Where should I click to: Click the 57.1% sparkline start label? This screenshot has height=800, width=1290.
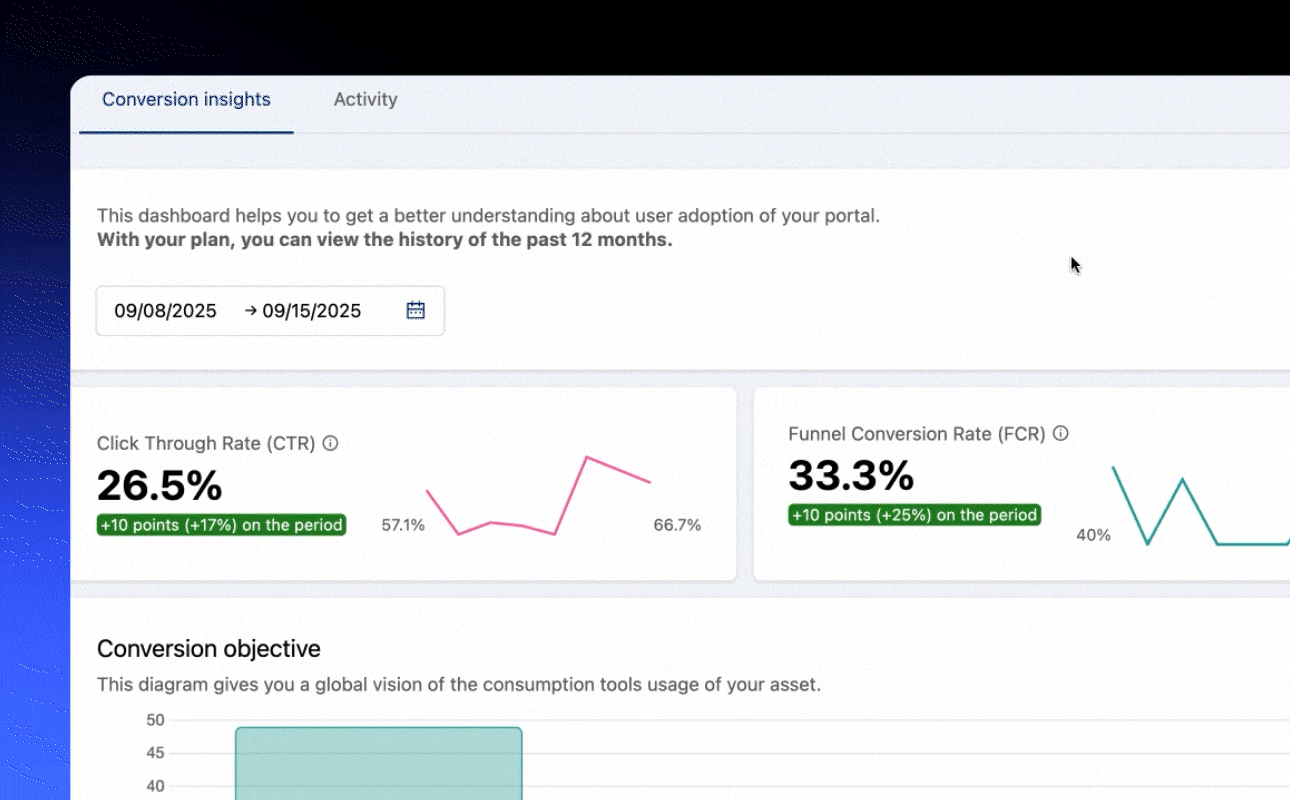click(403, 525)
